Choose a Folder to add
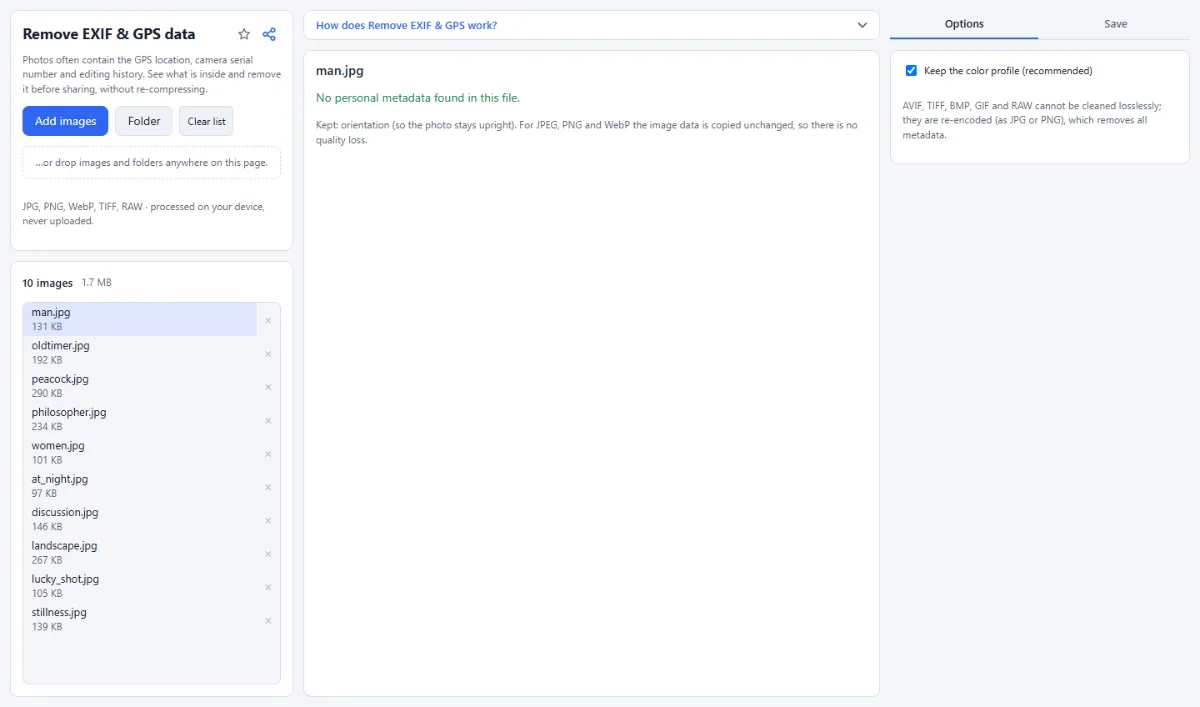The width and height of the screenshot is (1200, 707). point(144,121)
